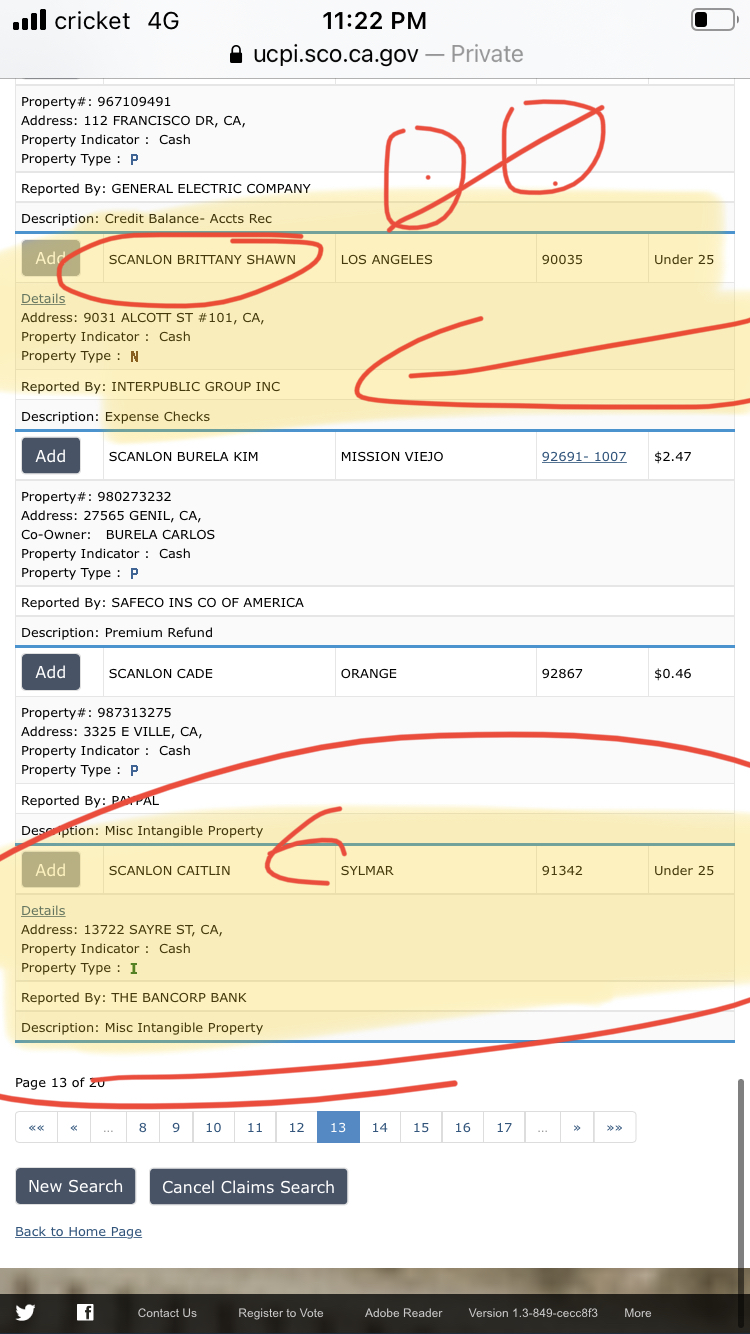Open Register to Vote footer link

[281, 1313]
